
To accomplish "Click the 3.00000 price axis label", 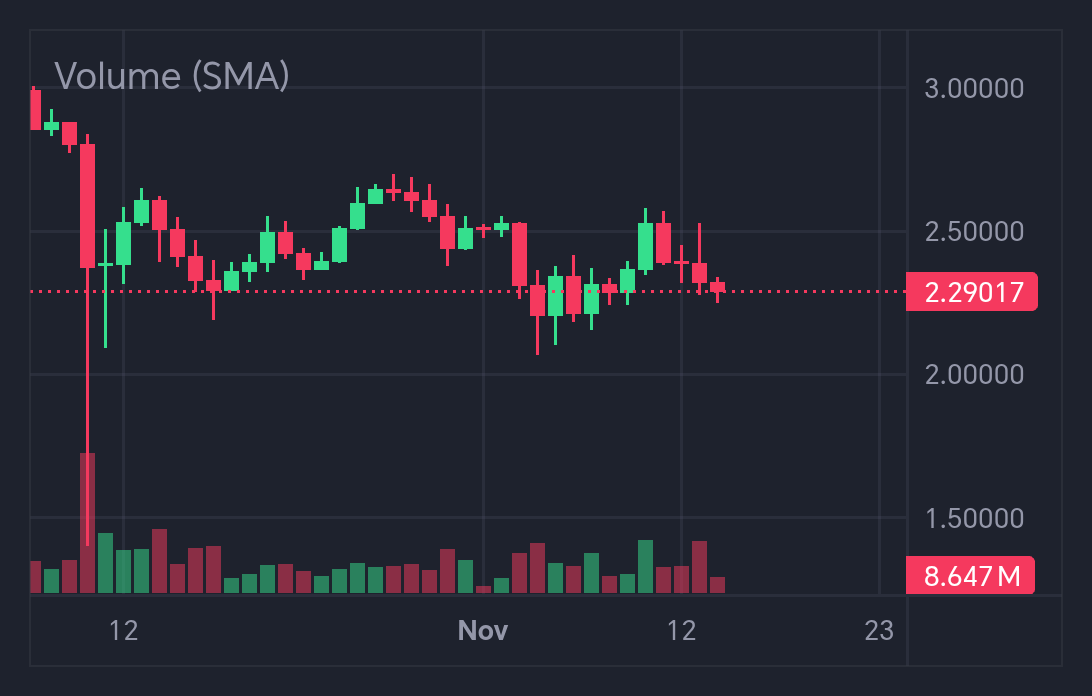I will click(974, 89).
